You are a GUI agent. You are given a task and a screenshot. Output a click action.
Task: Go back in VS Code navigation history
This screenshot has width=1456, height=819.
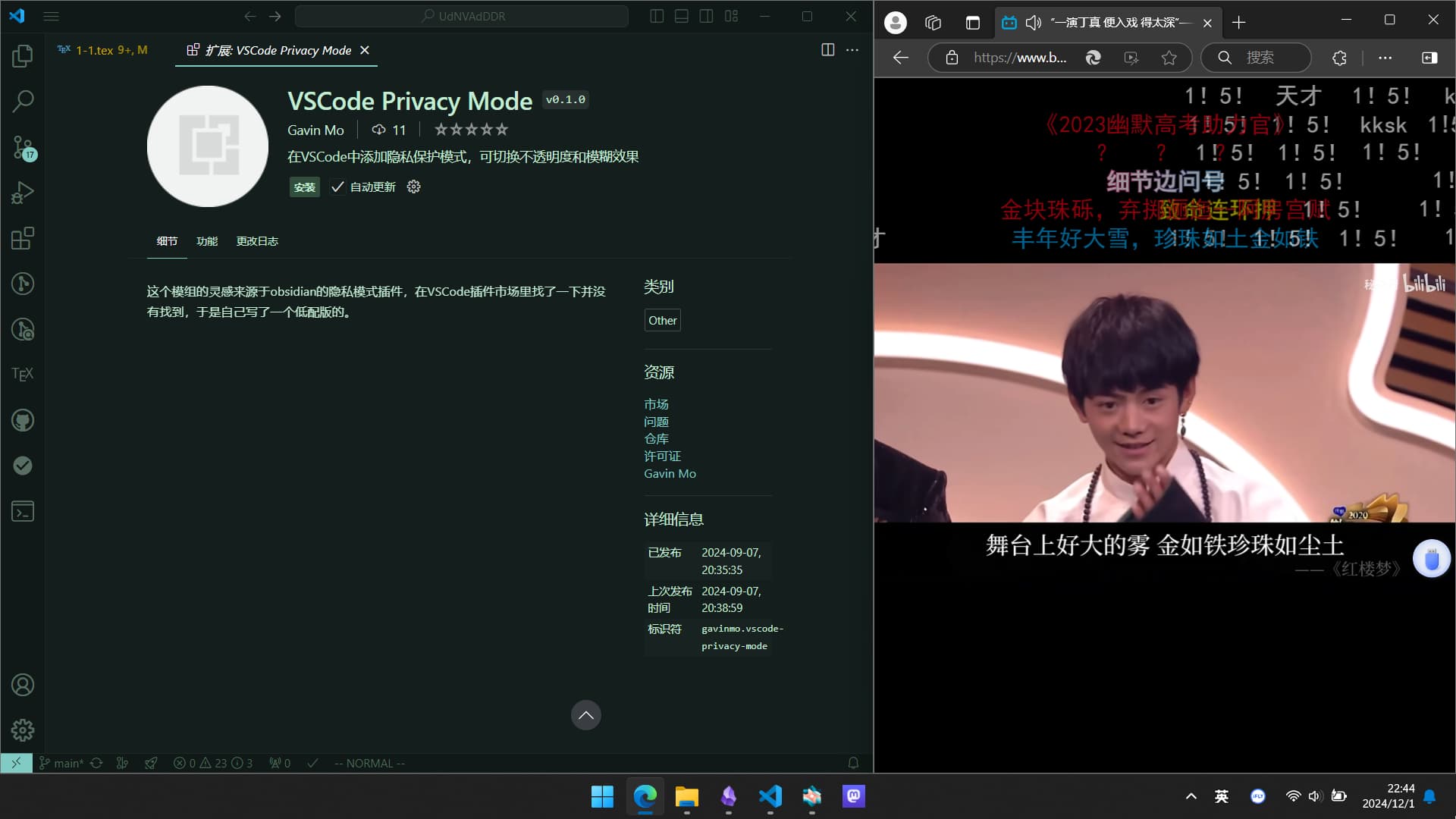(x=249, y=16)
